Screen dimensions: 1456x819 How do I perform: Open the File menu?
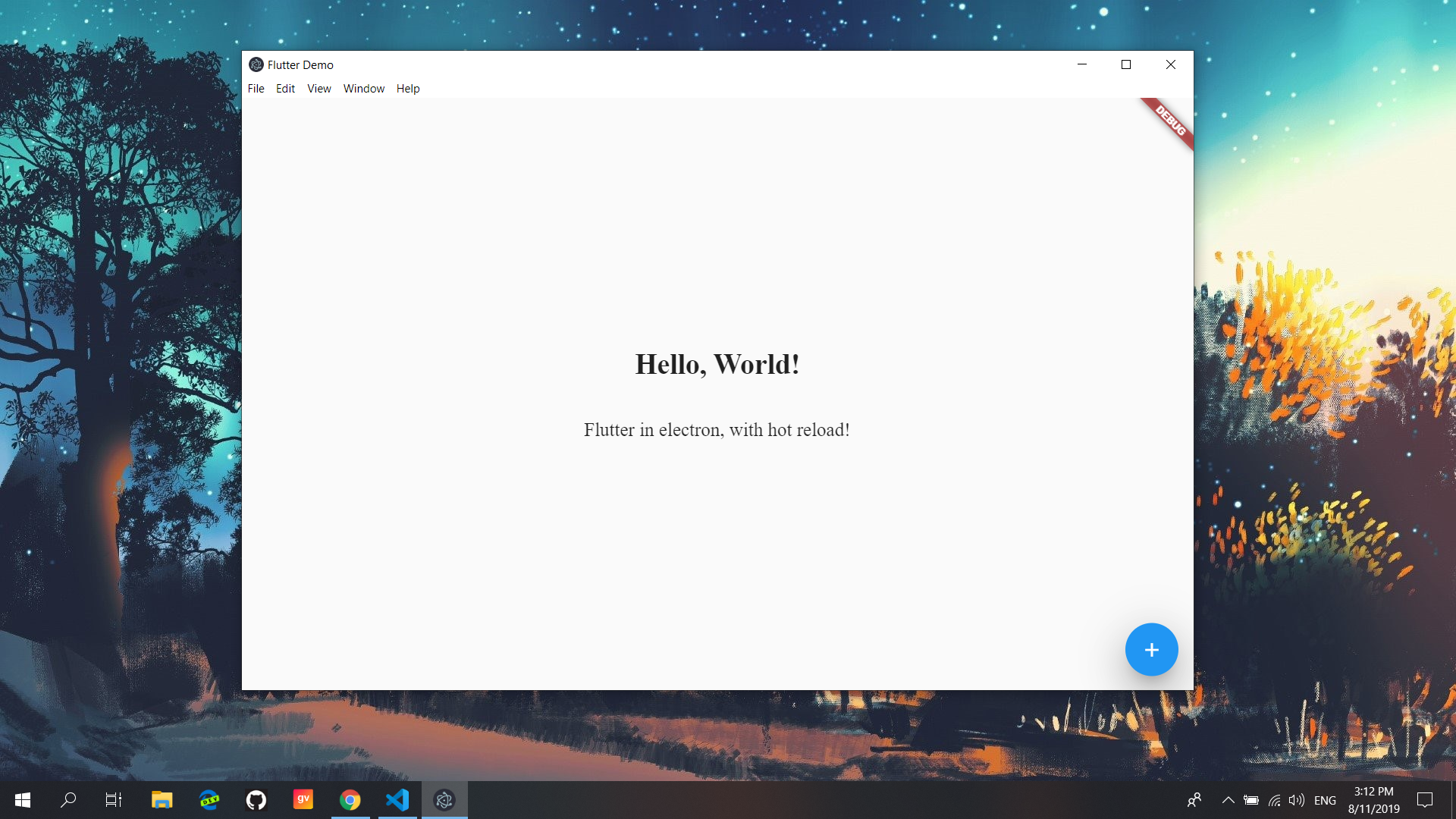click(256, 89)
